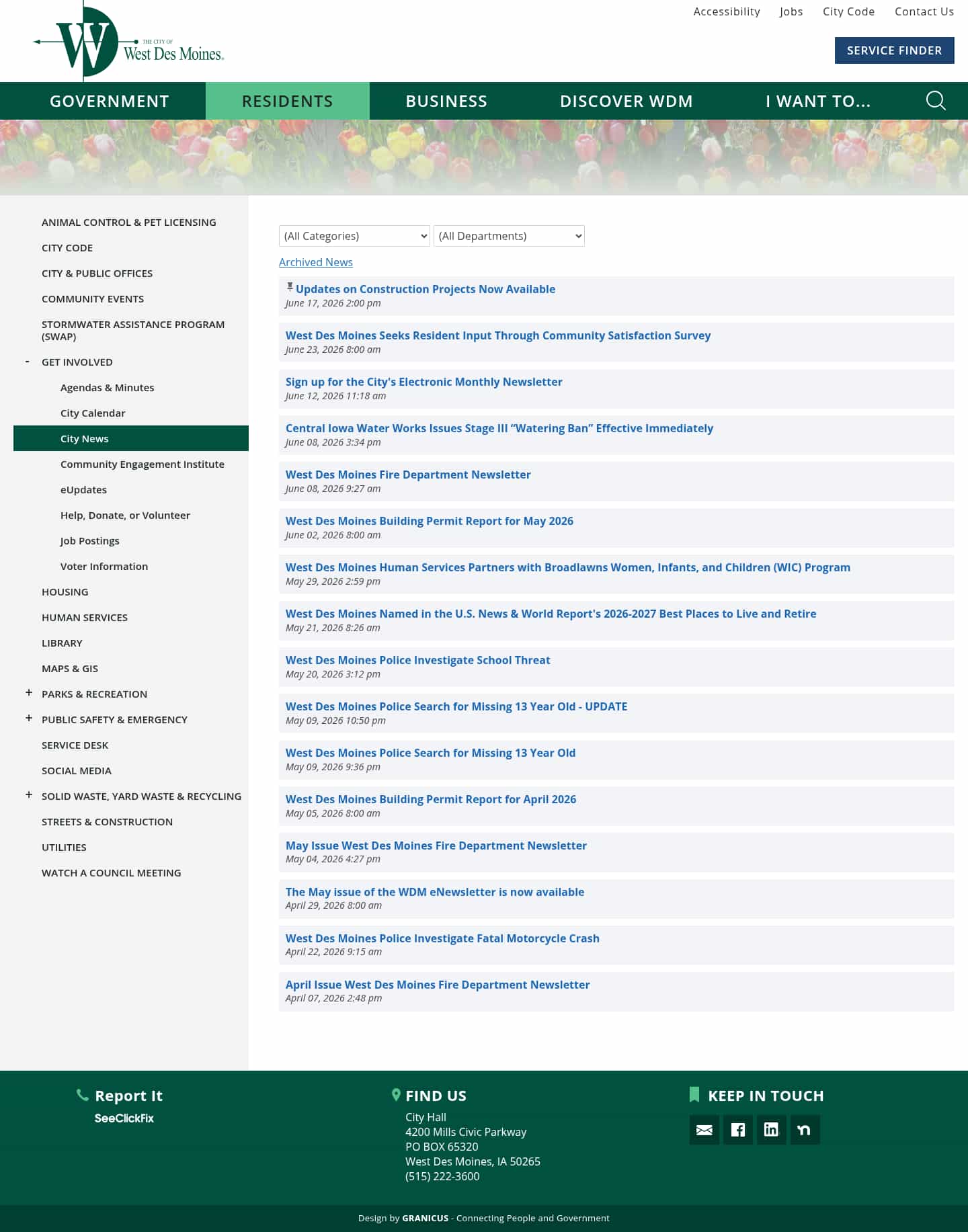Open Stormwater Assistance Program (SWAP)
968x1232 pixels.
pos(133,330)
